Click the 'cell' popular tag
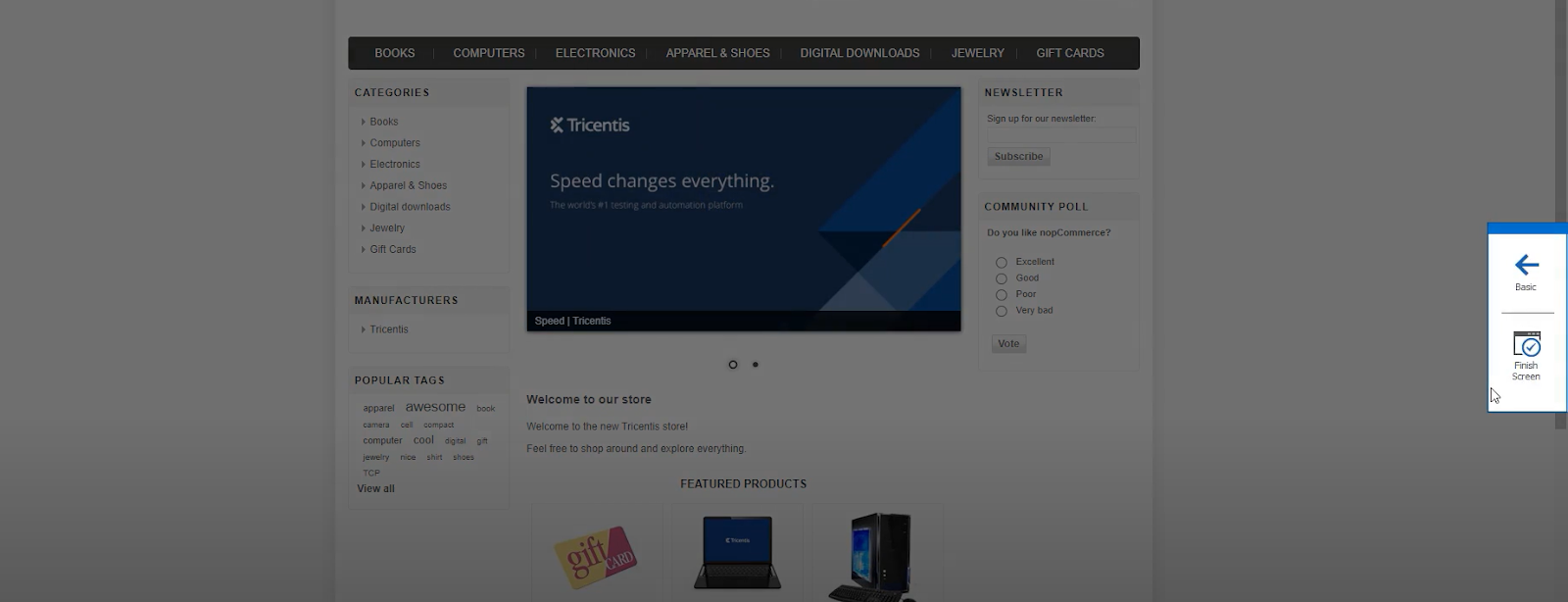This screenshot has width=1568, height=602. pos(407,426)
